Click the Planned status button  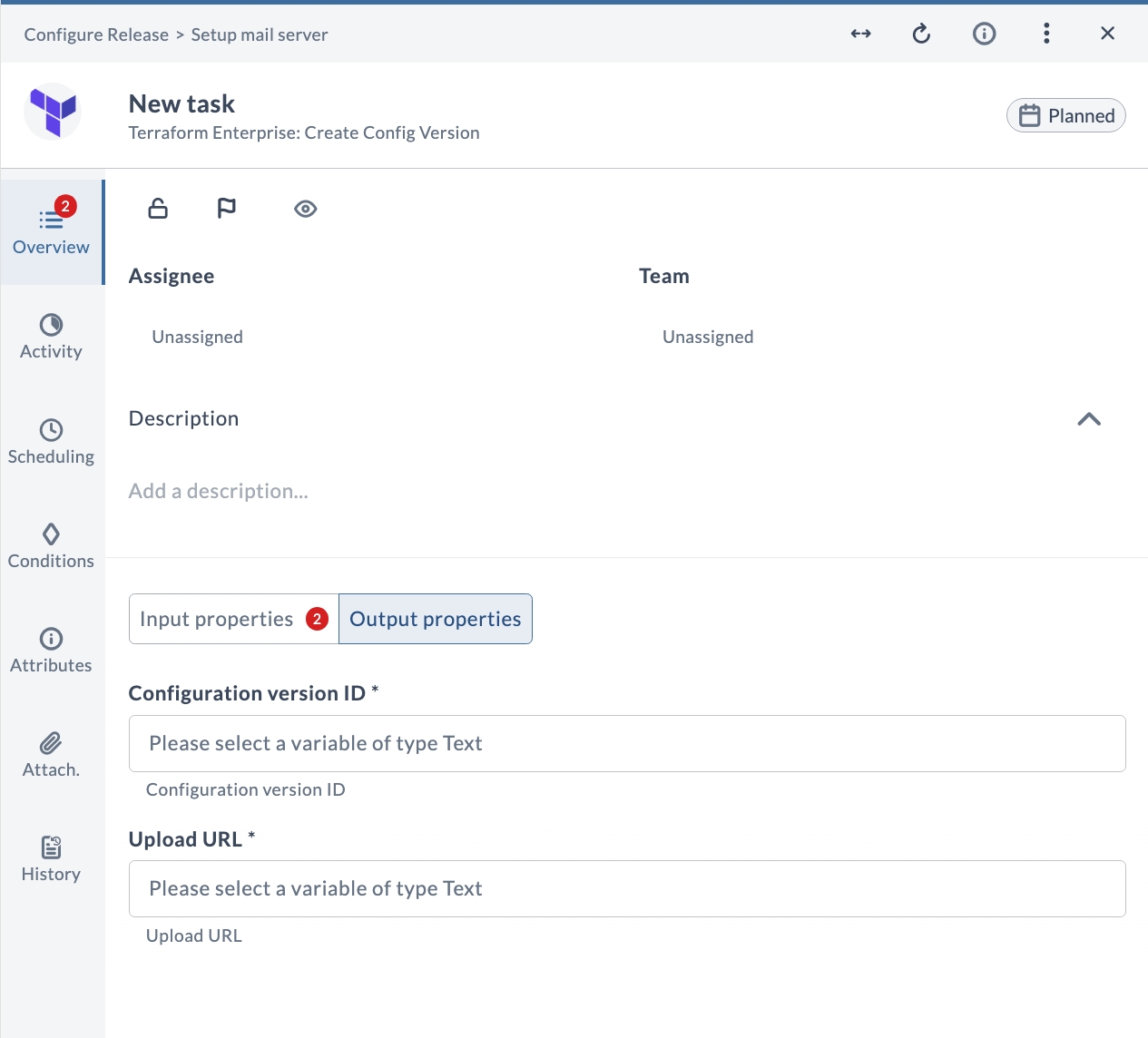coord(1066,115)
